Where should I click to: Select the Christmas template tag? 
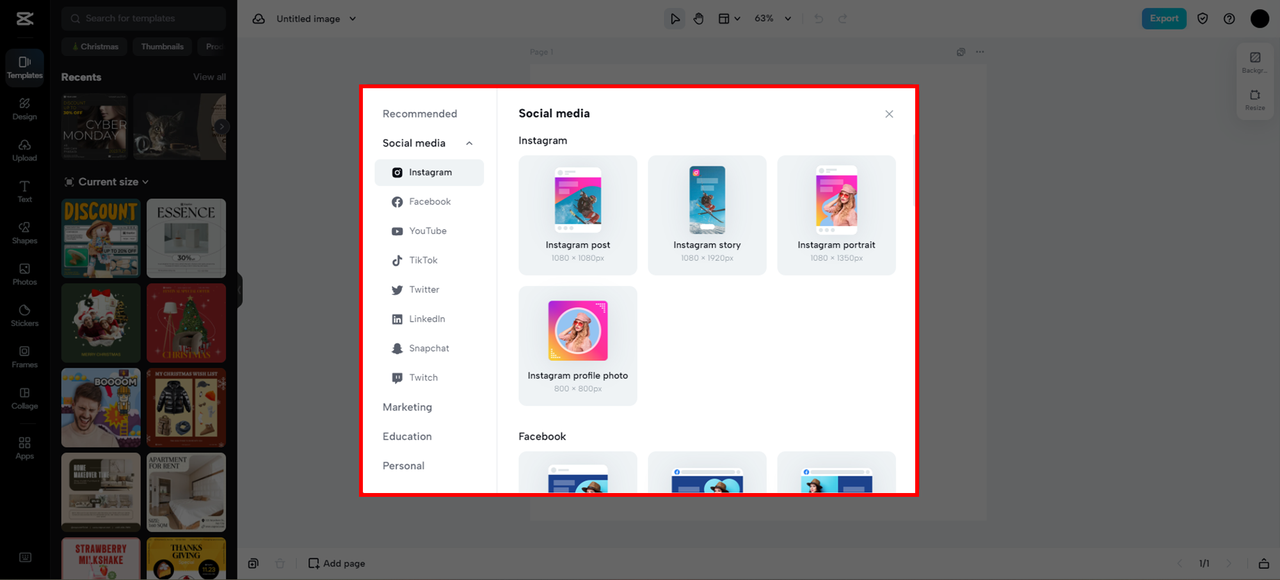click(95, 46)
